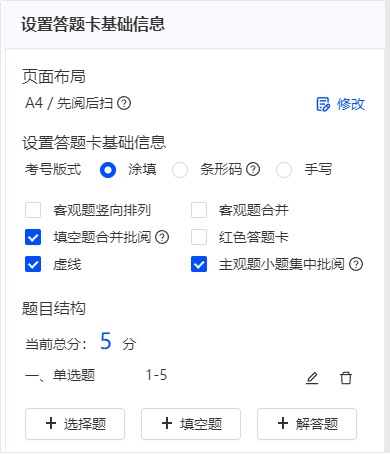
Task: Uncheck 填空题合并批阅 checkbox
Action: tap(33, 237)
